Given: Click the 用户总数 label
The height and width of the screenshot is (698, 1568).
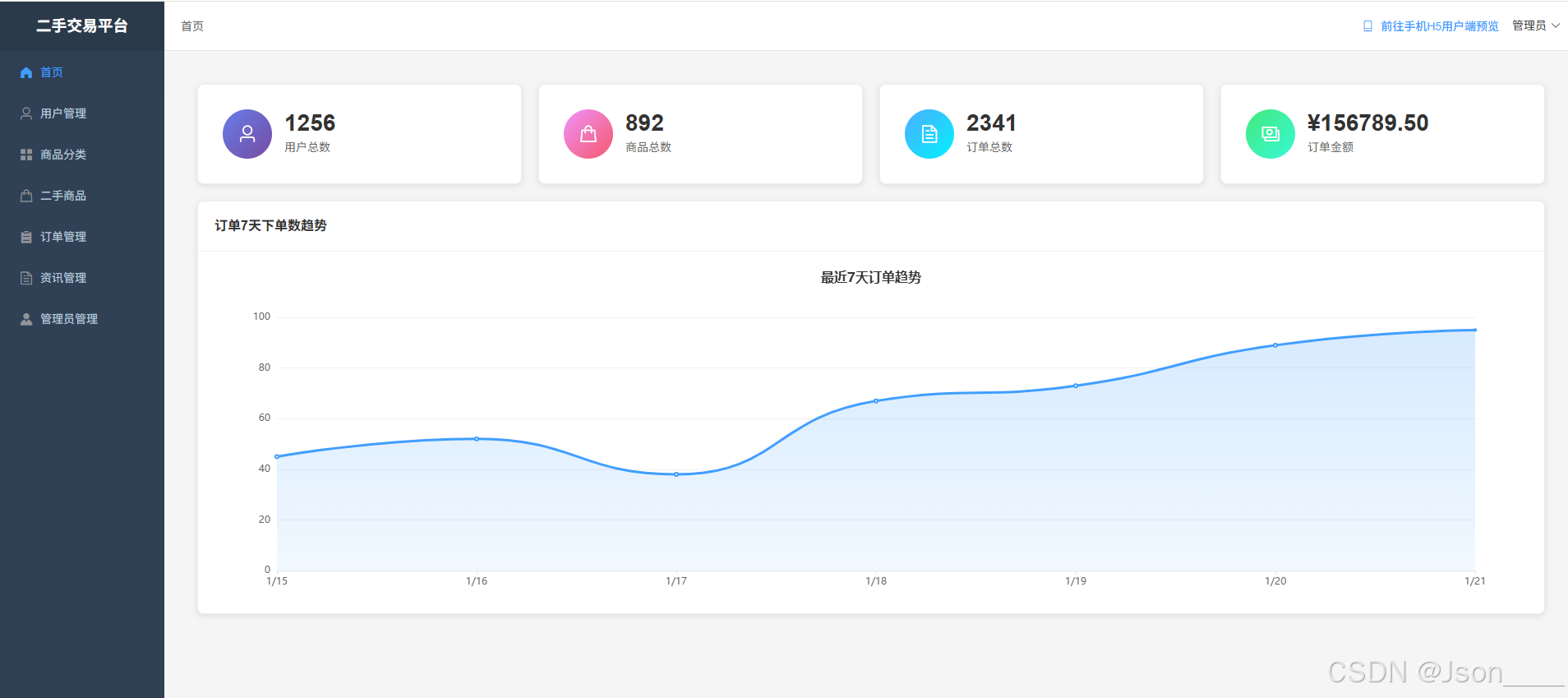Looking at the screenshot, I should pyautogui.click(x=307, y=147).
